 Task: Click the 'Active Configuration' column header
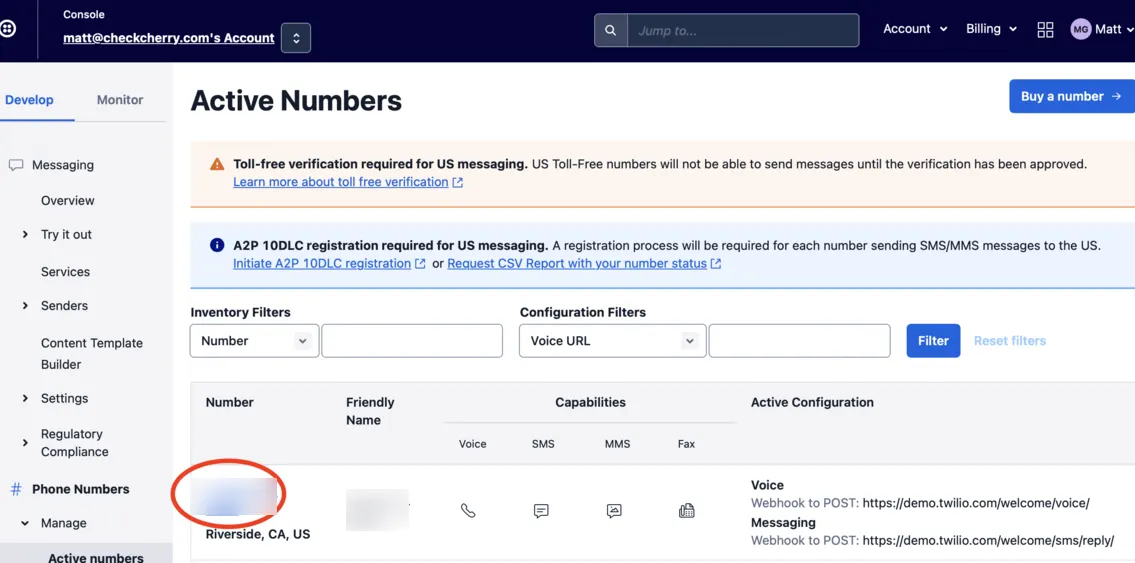pyautogui.click(x=812, y=402)
